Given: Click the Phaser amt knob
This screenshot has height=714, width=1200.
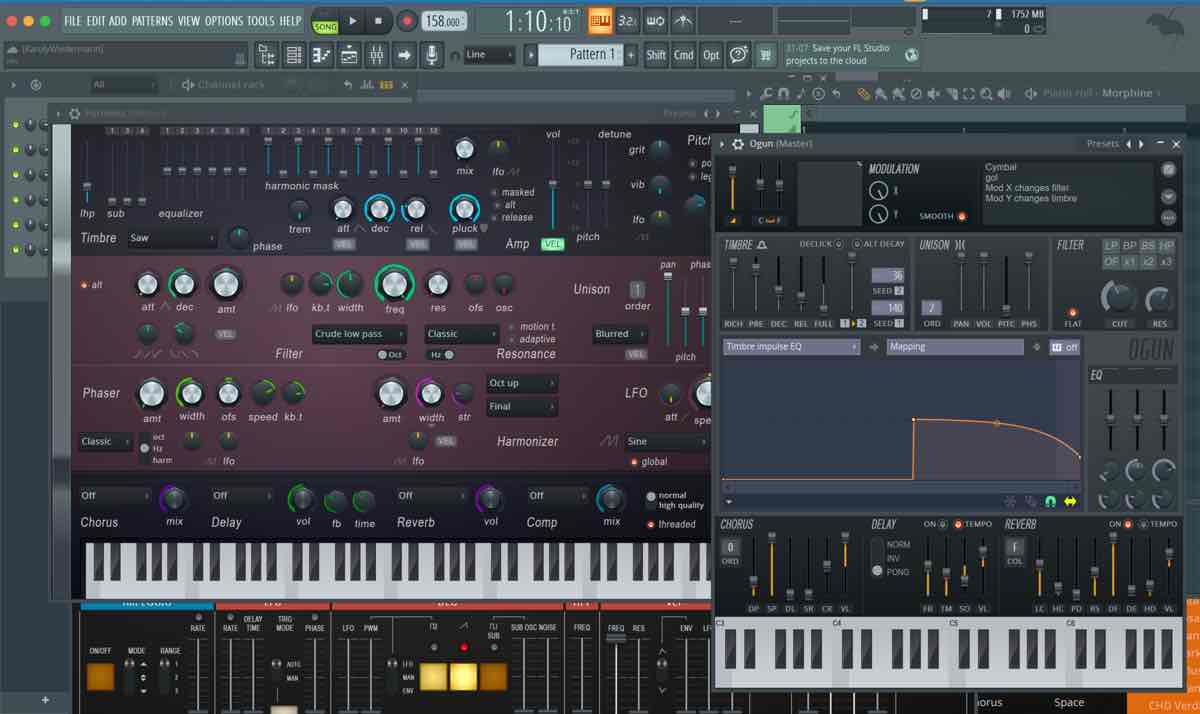Looking at the screenshot, I should 152,393.
